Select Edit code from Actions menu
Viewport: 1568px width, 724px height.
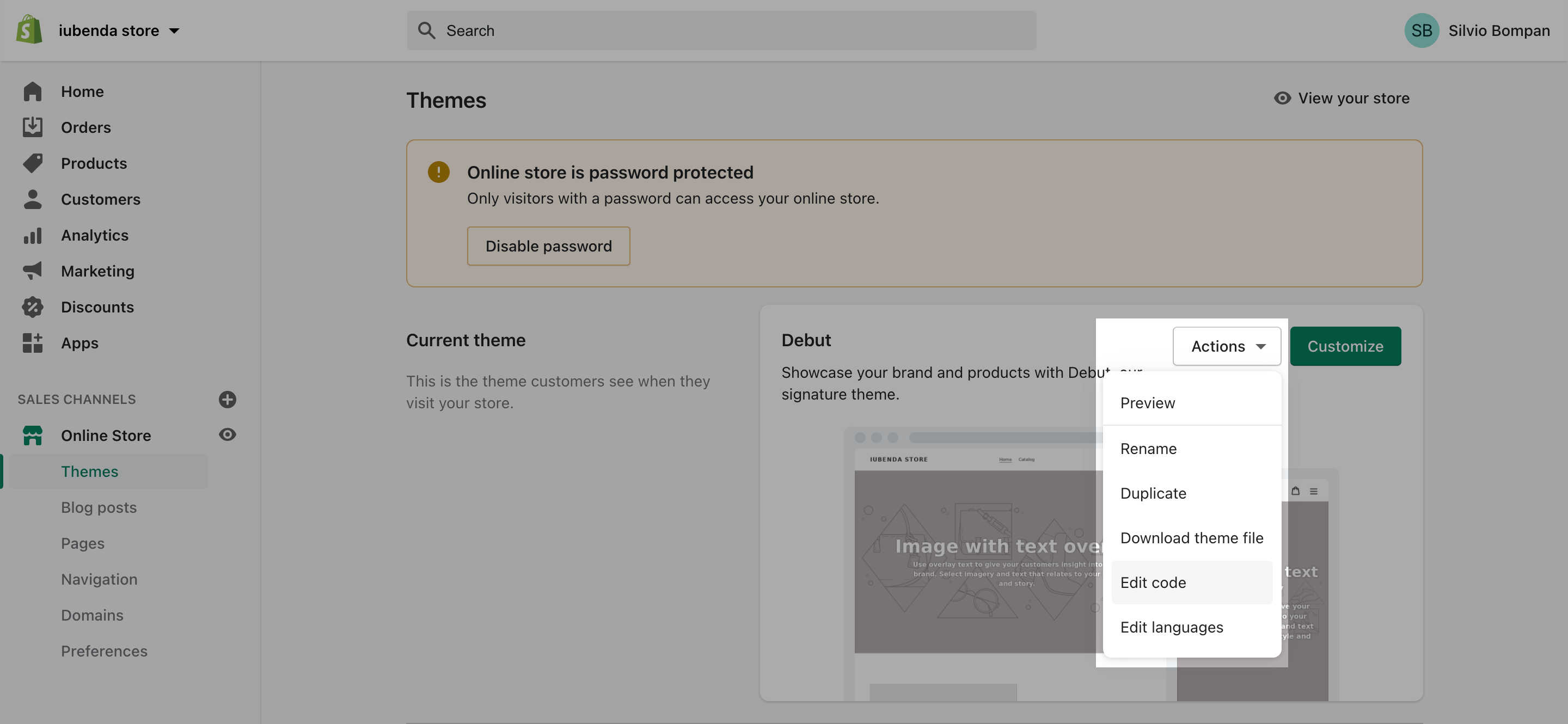[x=1153, y=582]
